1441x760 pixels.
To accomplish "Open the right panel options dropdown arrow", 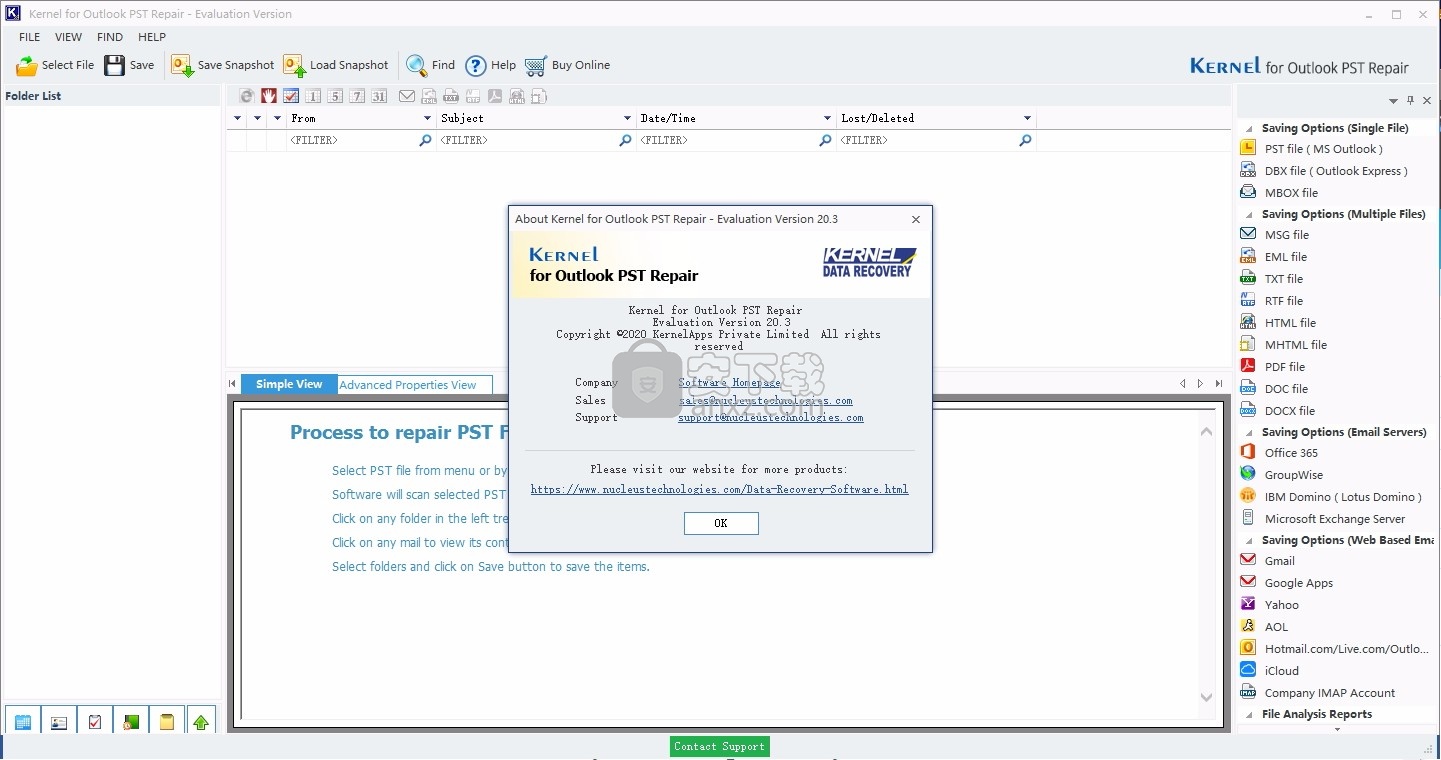I will coord(1393,101).
